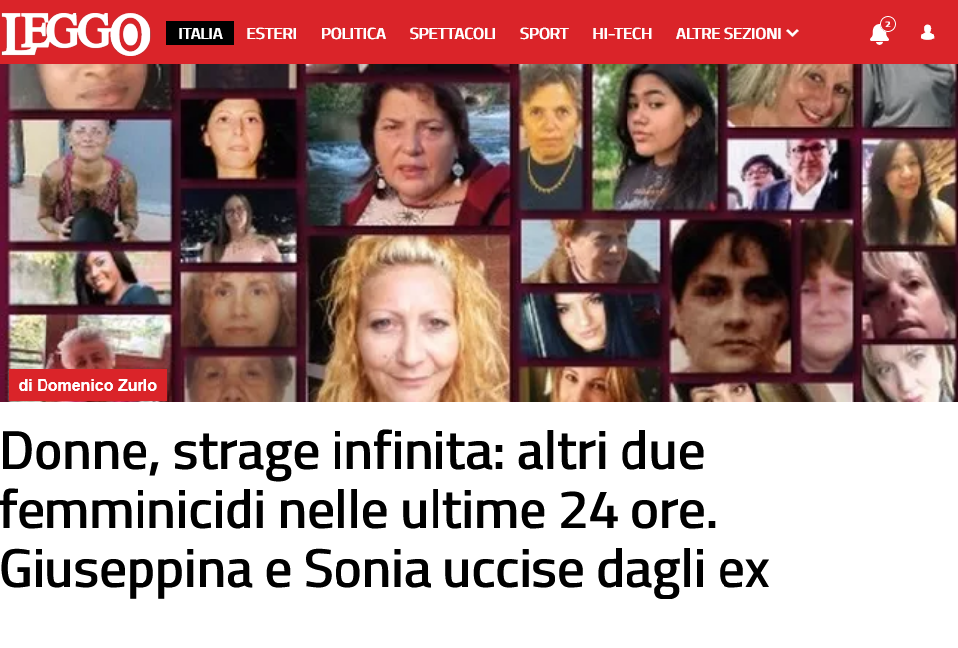Click the blonde curly-haired woman's photo
Screen dimensions: 958x648
409,318
